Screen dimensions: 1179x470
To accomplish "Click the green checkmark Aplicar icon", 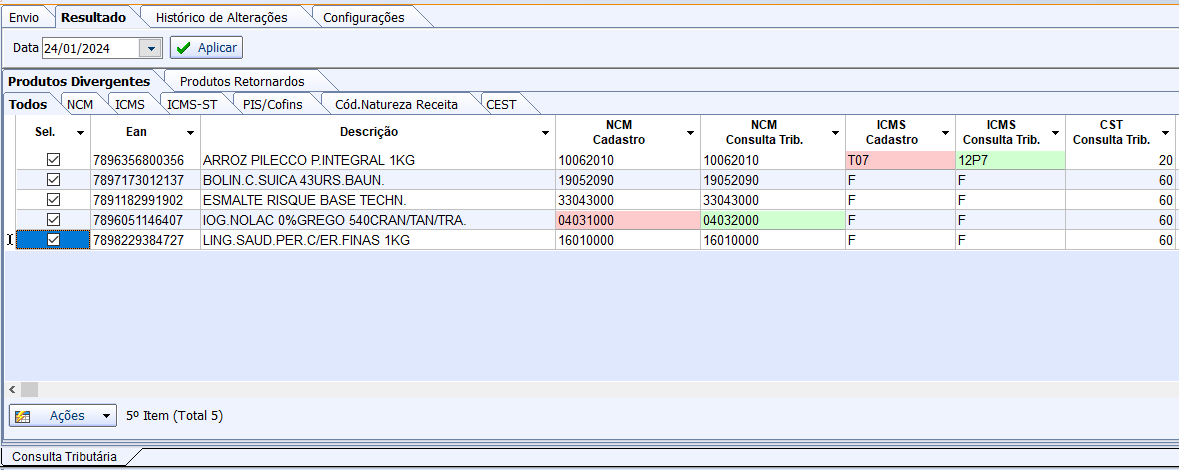I will click(183, 48).
